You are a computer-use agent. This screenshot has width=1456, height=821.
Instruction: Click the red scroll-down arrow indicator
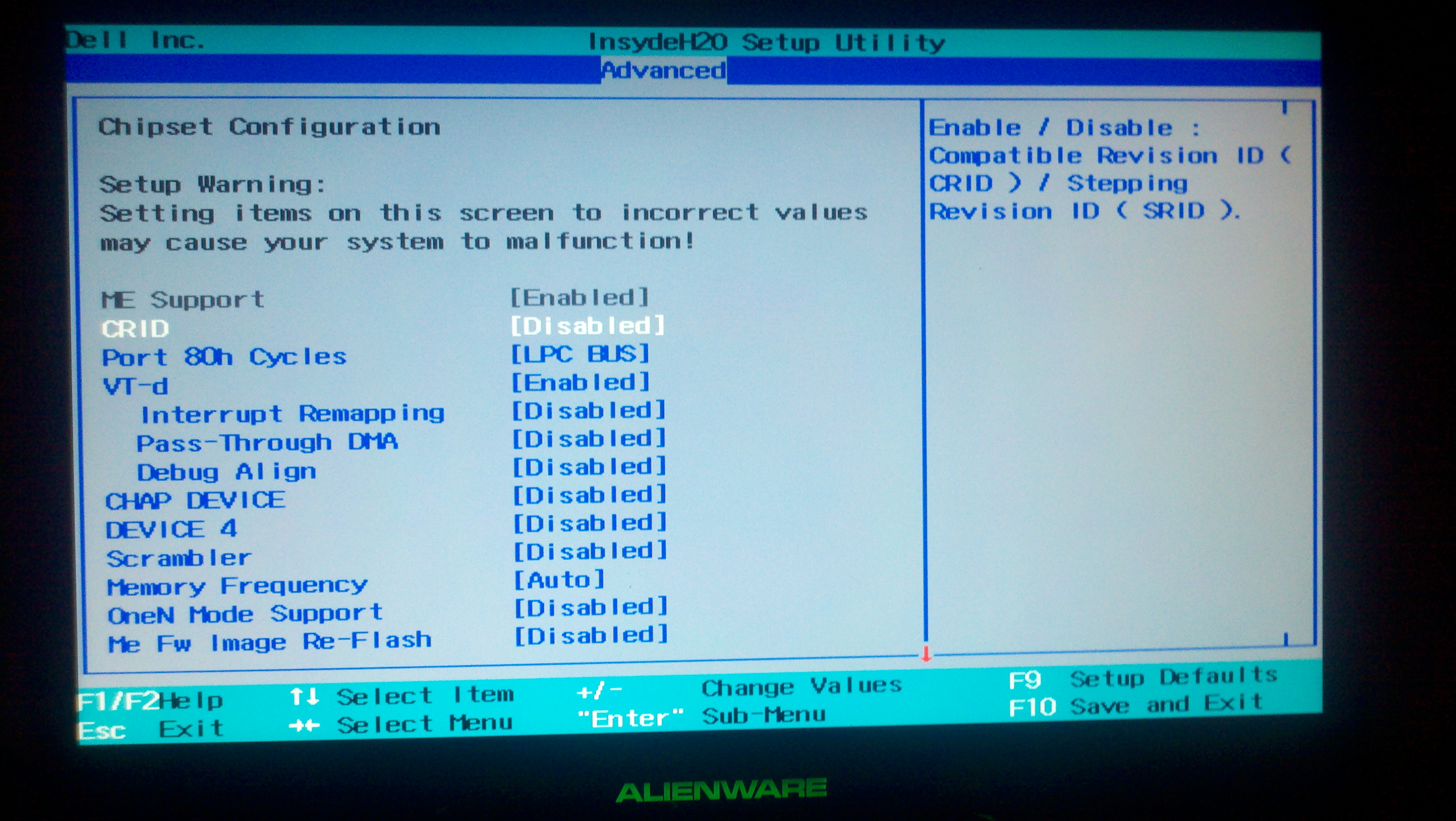pyautogui.click(x=926, y=654)
